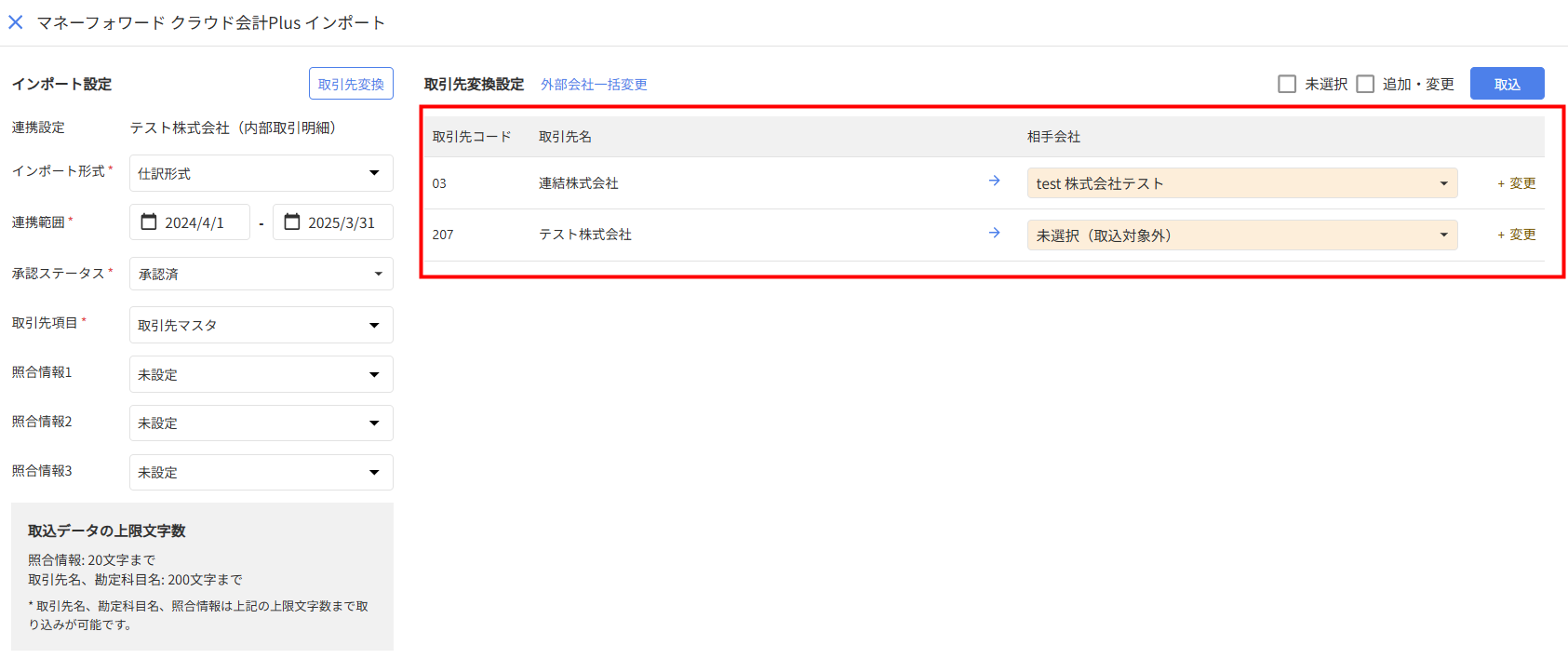Click + 変更 for code 207 row
The height and width of the screenshot is (672, 1568).
1516,235
